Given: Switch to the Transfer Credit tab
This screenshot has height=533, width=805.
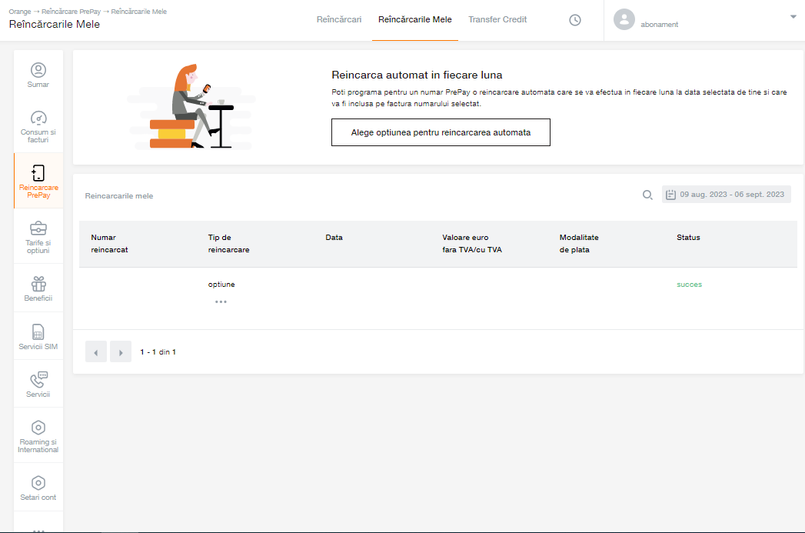Looking at the screenshot, I should tap(497, 20).
